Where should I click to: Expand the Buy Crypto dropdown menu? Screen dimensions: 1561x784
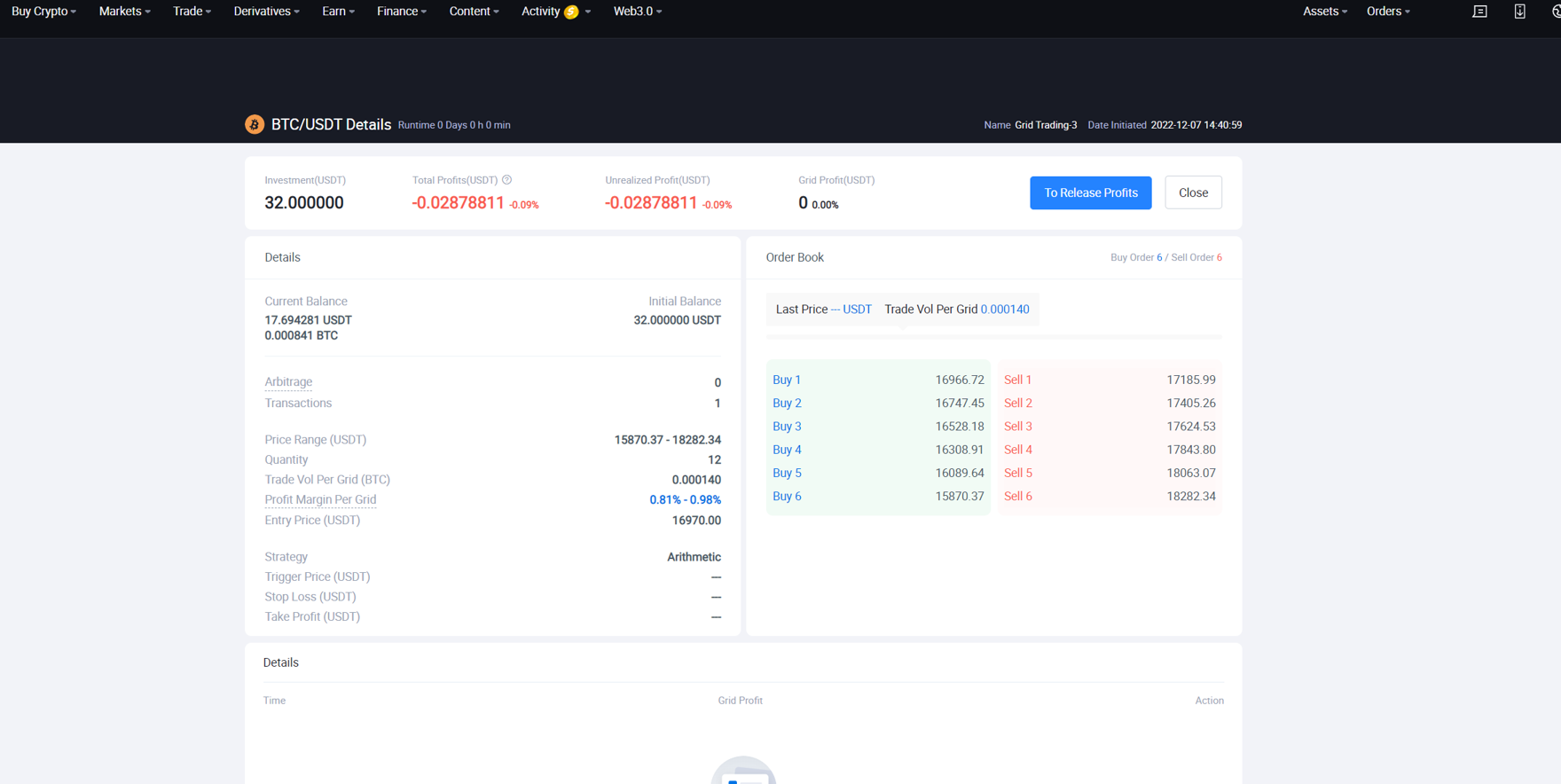click(43, 12)
